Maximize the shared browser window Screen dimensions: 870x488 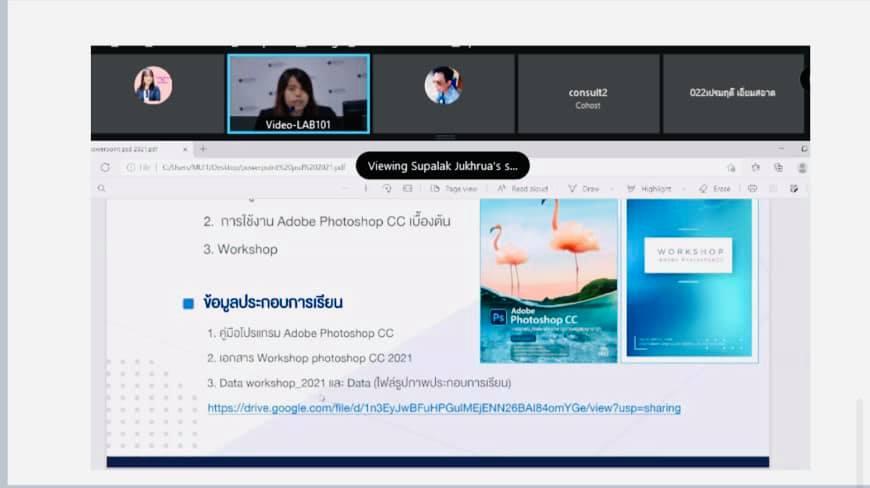click(x=805, y=149)
